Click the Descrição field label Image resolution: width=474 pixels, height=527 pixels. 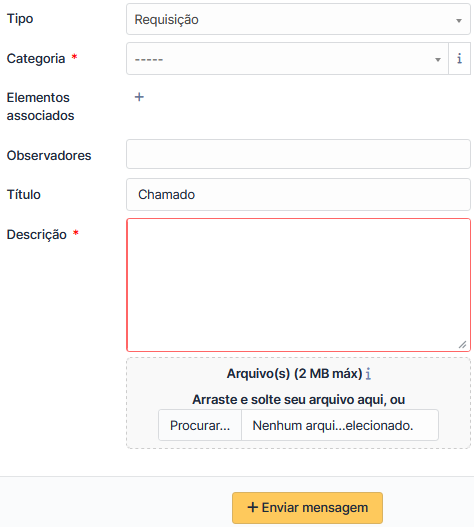37,234
